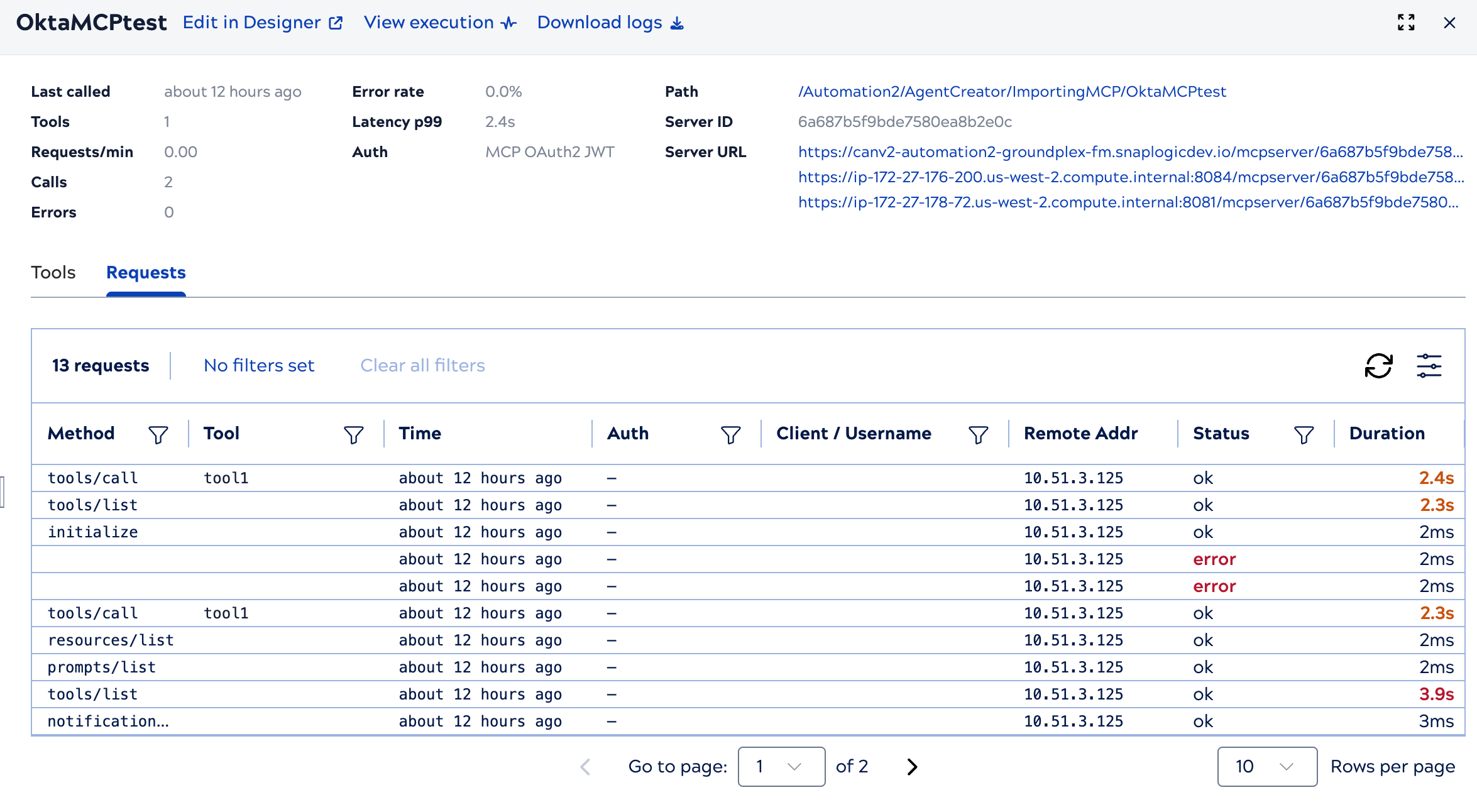Filter by Status column
This screenshot has width=1477, height=812.
click(x=1304, y=434)
